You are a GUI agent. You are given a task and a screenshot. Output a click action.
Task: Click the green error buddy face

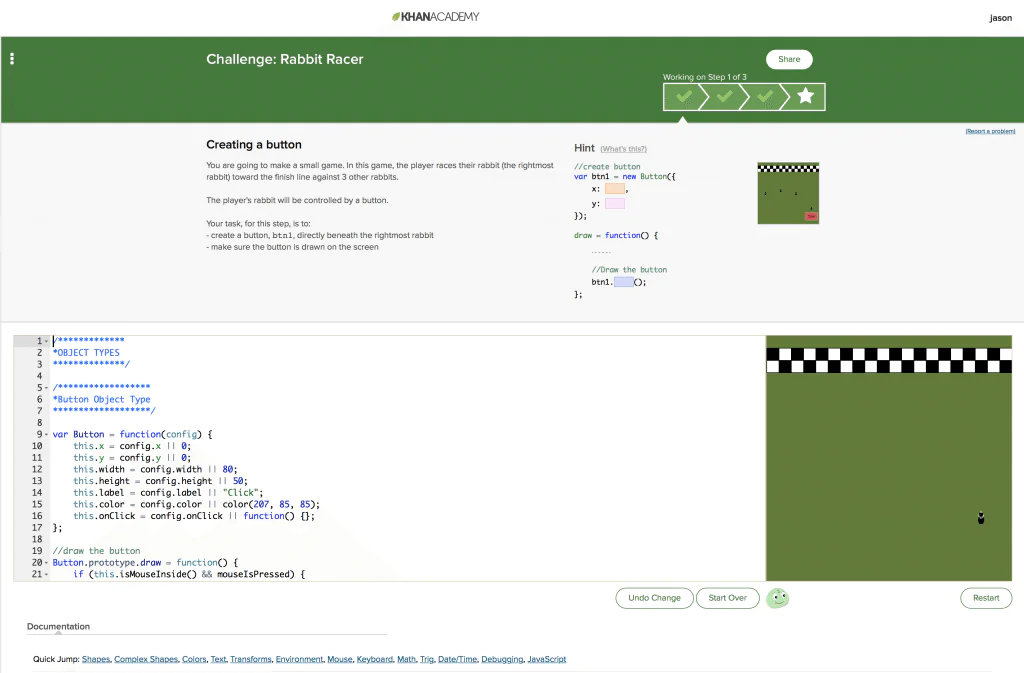click(777, 598)
